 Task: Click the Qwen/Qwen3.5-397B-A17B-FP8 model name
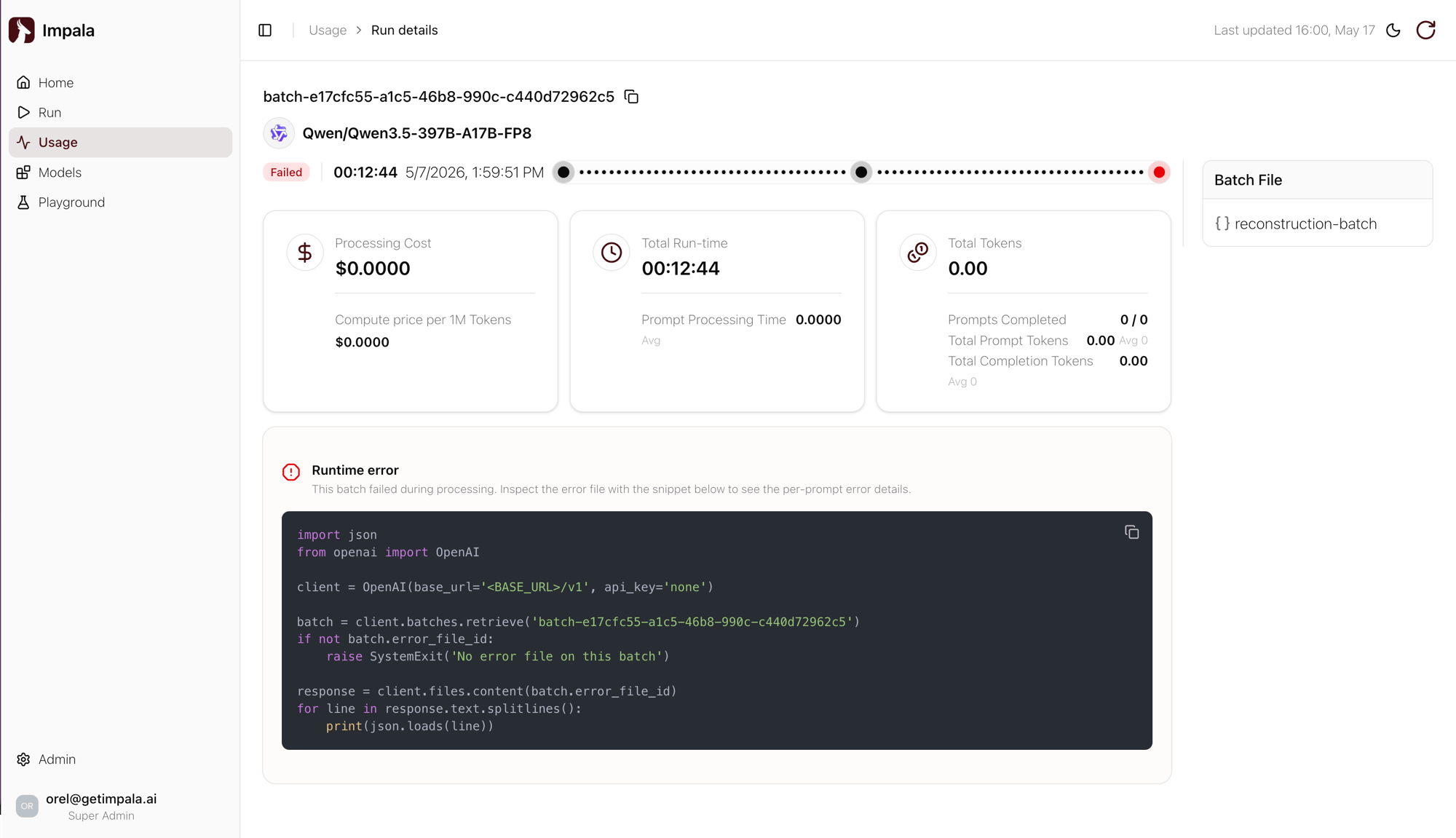pyautogui.click(x=417, y=133)
